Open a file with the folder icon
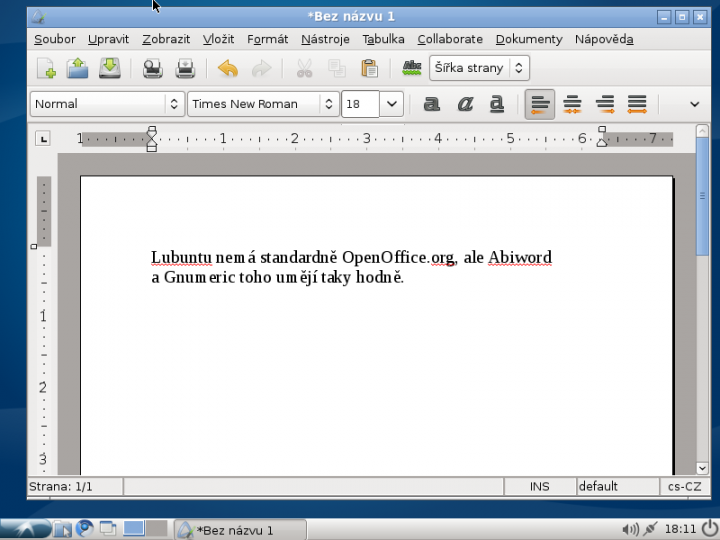This screenshot has height=540, width=720. [77, 68]
